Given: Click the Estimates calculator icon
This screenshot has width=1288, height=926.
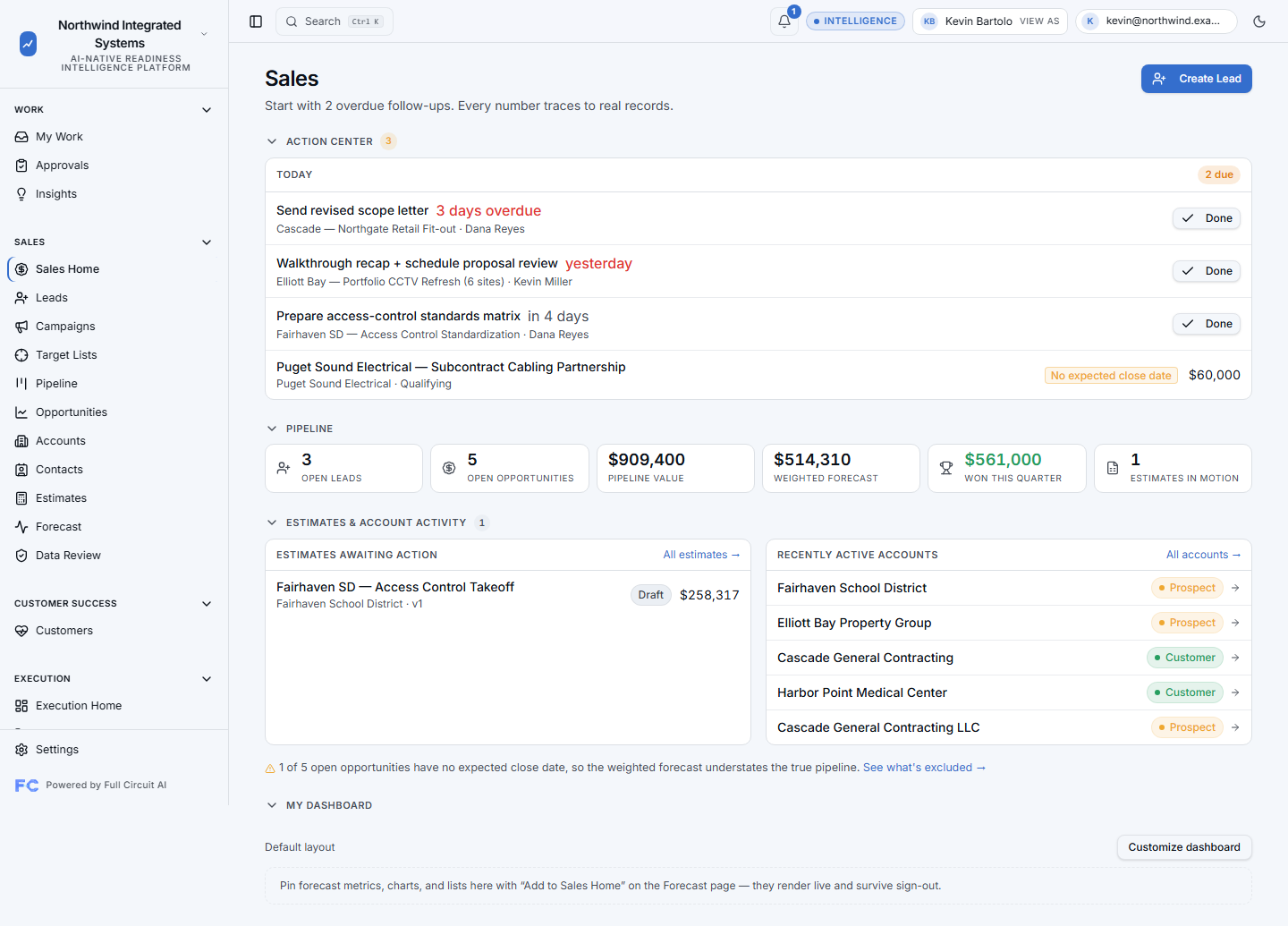Looking at the screenshot, I should click(x=21, y=498).
